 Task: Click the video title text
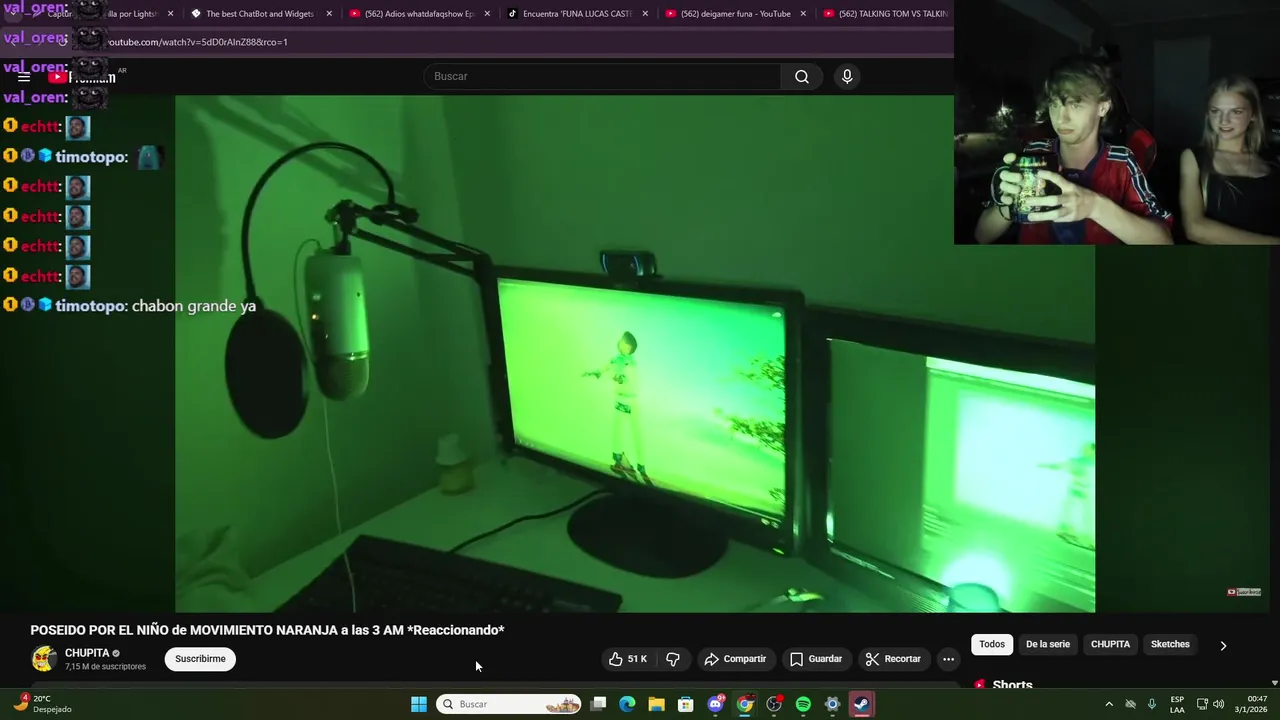(267, 630)
